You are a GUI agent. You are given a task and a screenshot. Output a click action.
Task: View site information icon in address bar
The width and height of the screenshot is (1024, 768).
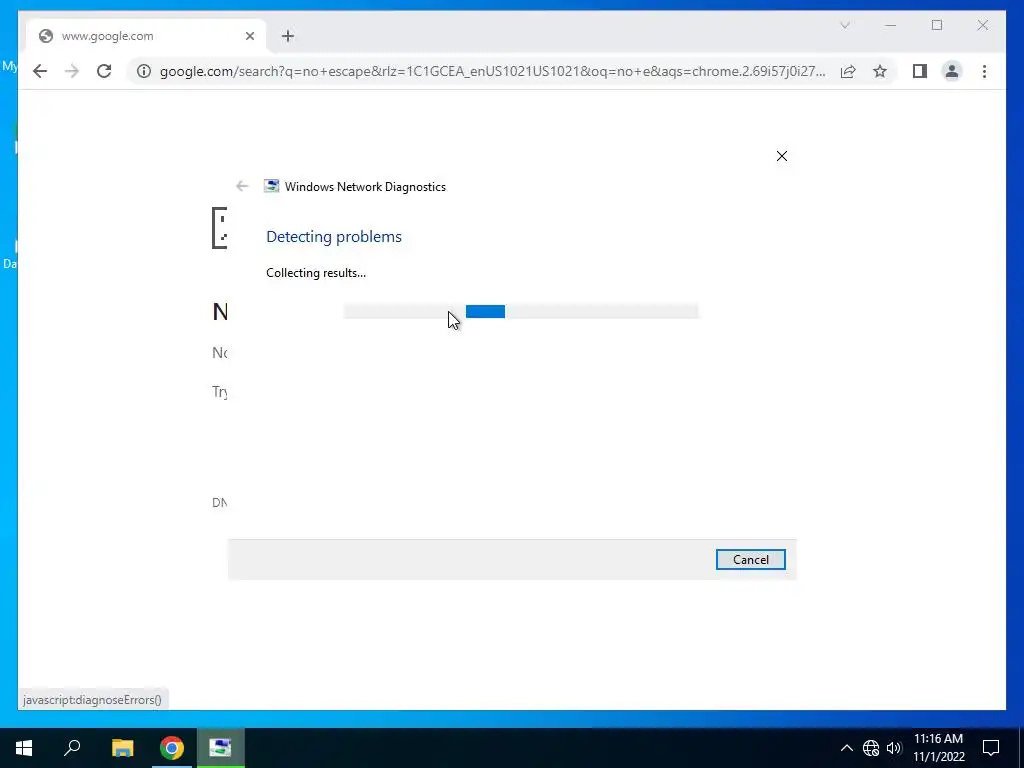[x=144, y=71]
